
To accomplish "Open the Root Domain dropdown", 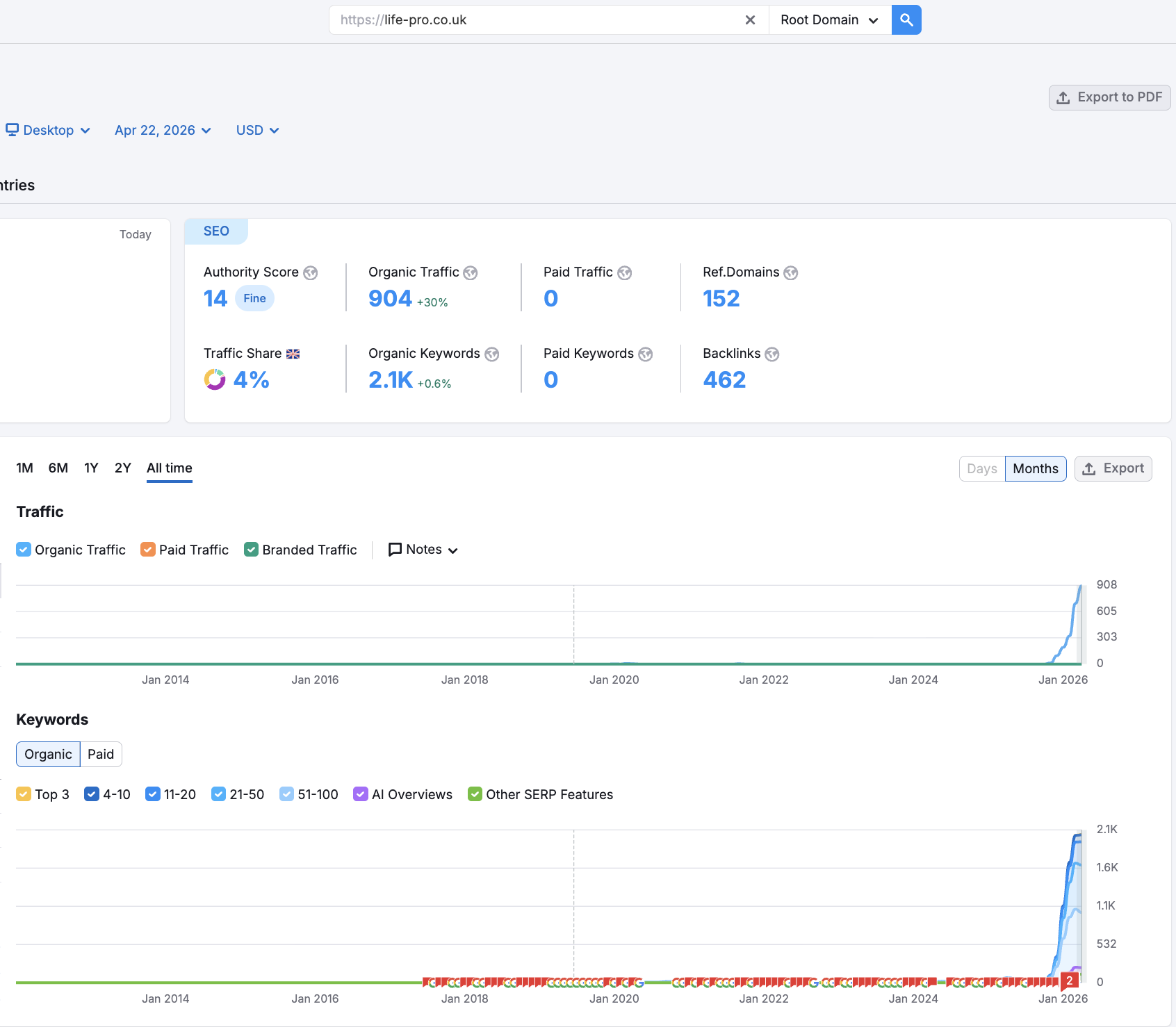I will (828, 19).
